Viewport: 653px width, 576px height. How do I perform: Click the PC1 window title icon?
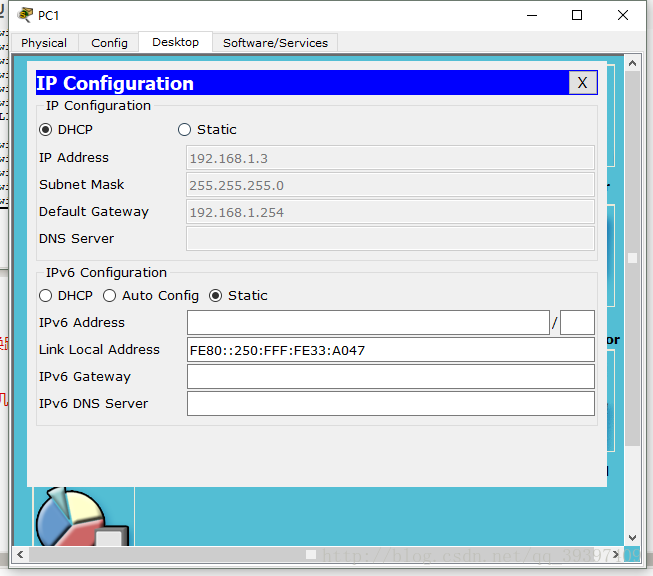click(x=25, y=15)
